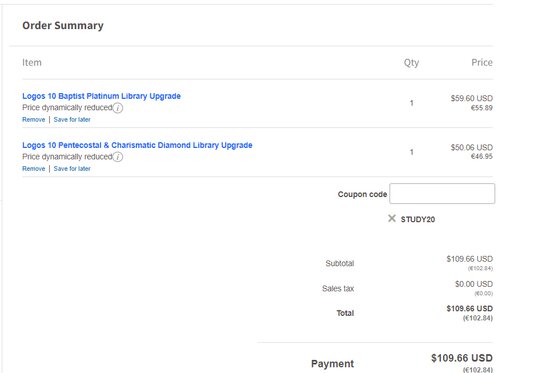Save Pentecostal & Charismatic Diamond upgrade for later
Viewport: 550px width, 373px height.
(x=72, y=168)
